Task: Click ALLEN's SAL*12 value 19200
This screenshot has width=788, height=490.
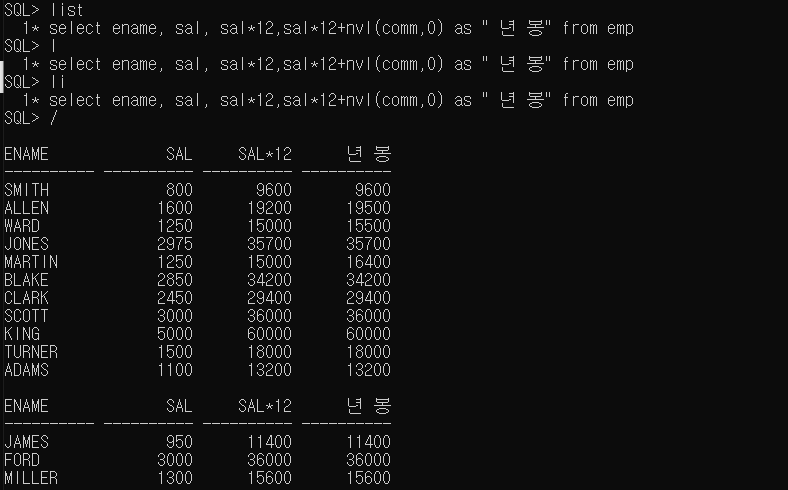Action: pyautogui.click(x=269, y=208)
